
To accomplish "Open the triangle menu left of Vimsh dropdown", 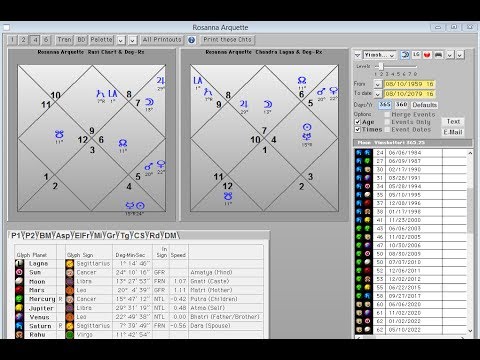I will [x=357, y=55].
